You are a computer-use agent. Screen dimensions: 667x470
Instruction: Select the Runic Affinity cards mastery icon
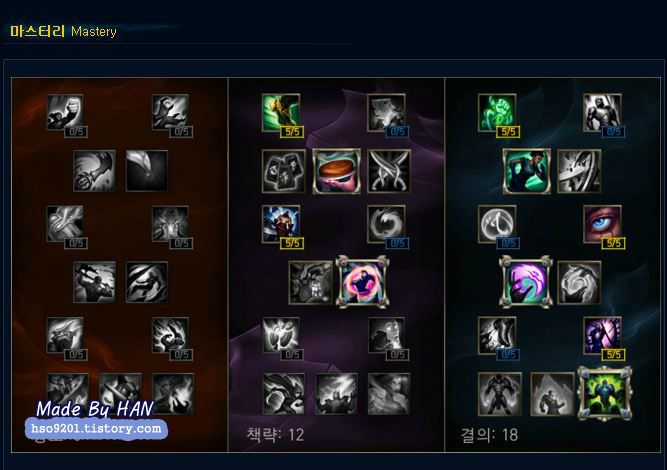pyautogui.click(x=284, y=171)
